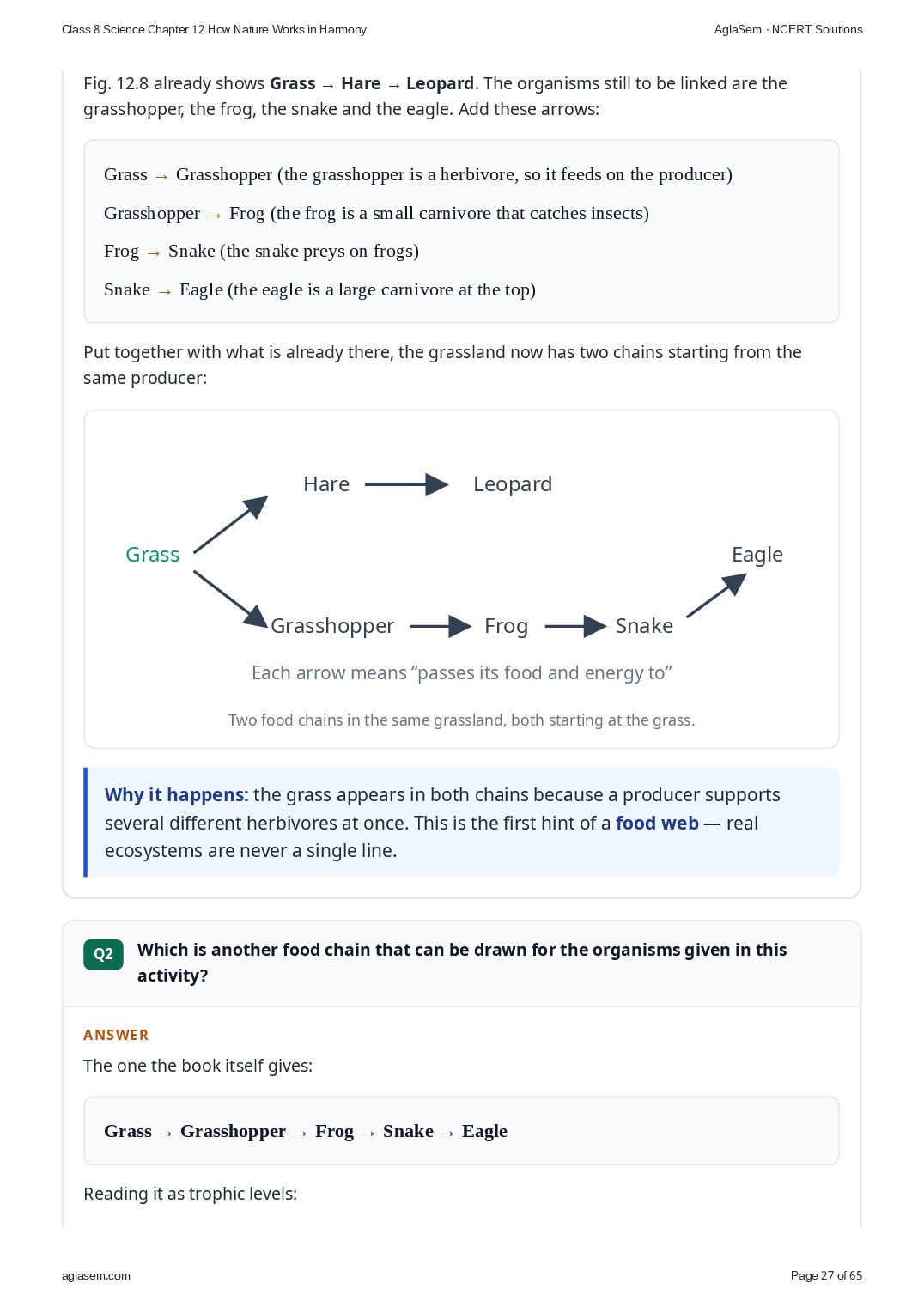Click the arrow pointing from Snake to Eagle
Screen dimensions: 924x1307
click(x=717, y=595)
